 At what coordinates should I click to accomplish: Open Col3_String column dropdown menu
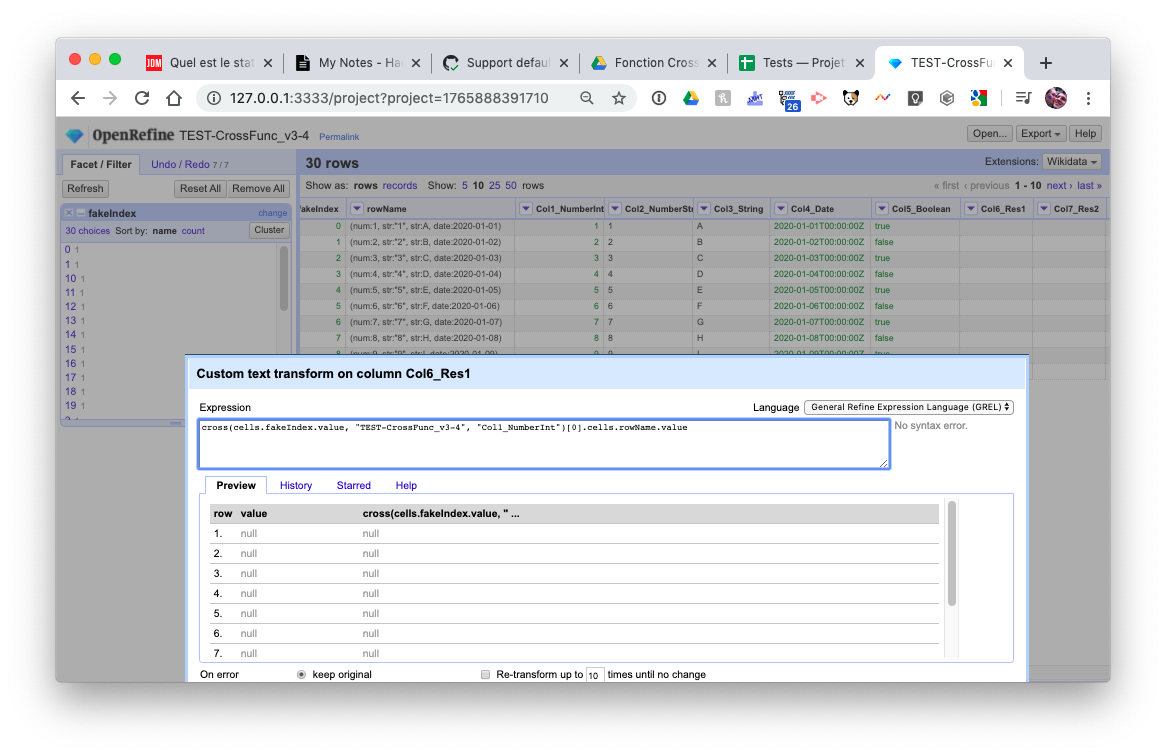click(x=704, y=209)
